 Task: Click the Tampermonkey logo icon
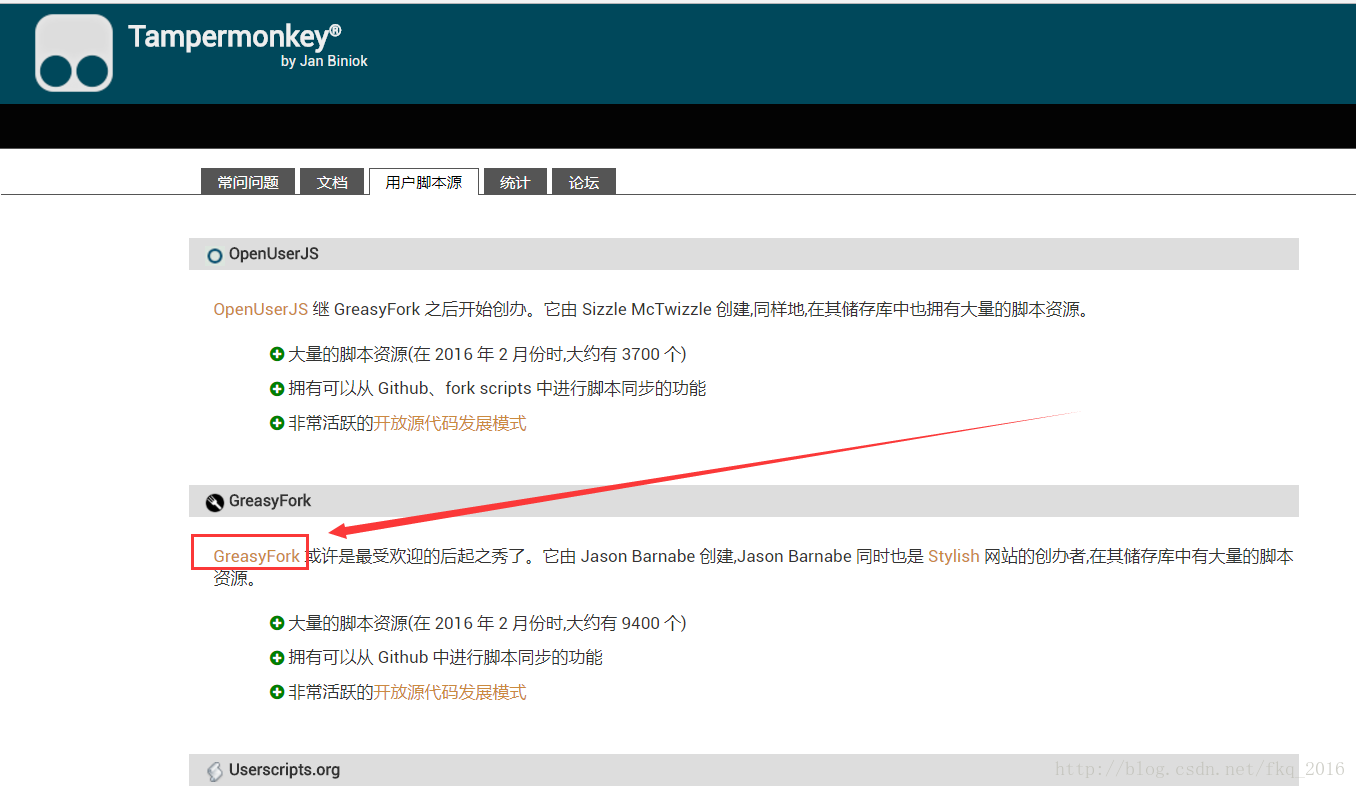(74, 53)
